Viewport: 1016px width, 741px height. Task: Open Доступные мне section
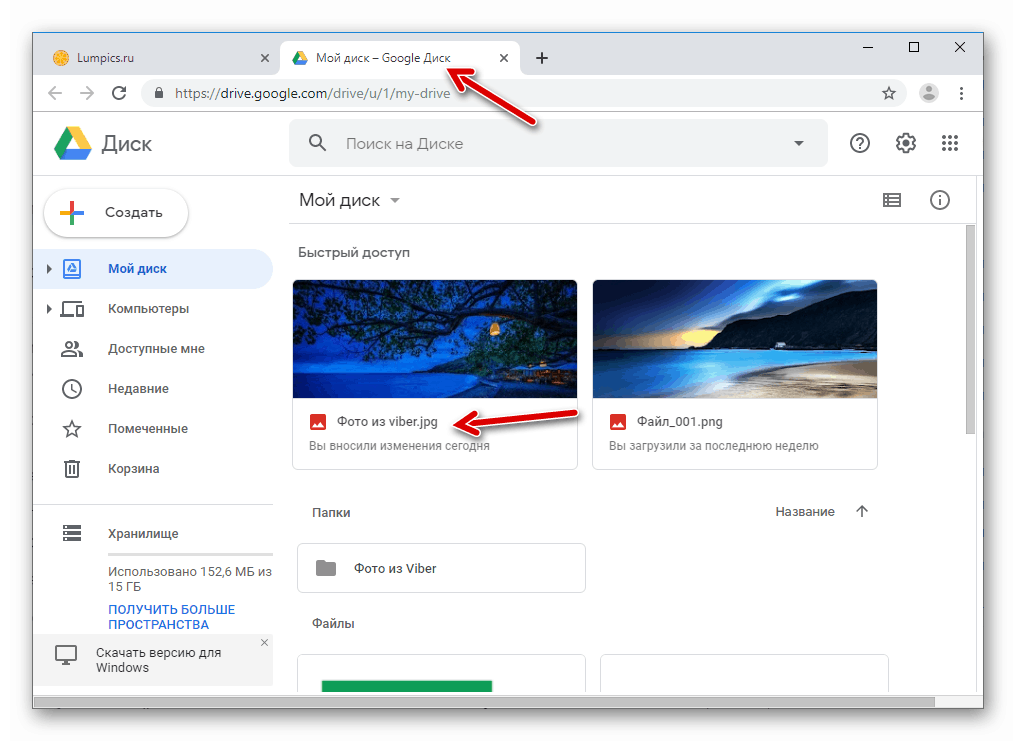point(156,349)
